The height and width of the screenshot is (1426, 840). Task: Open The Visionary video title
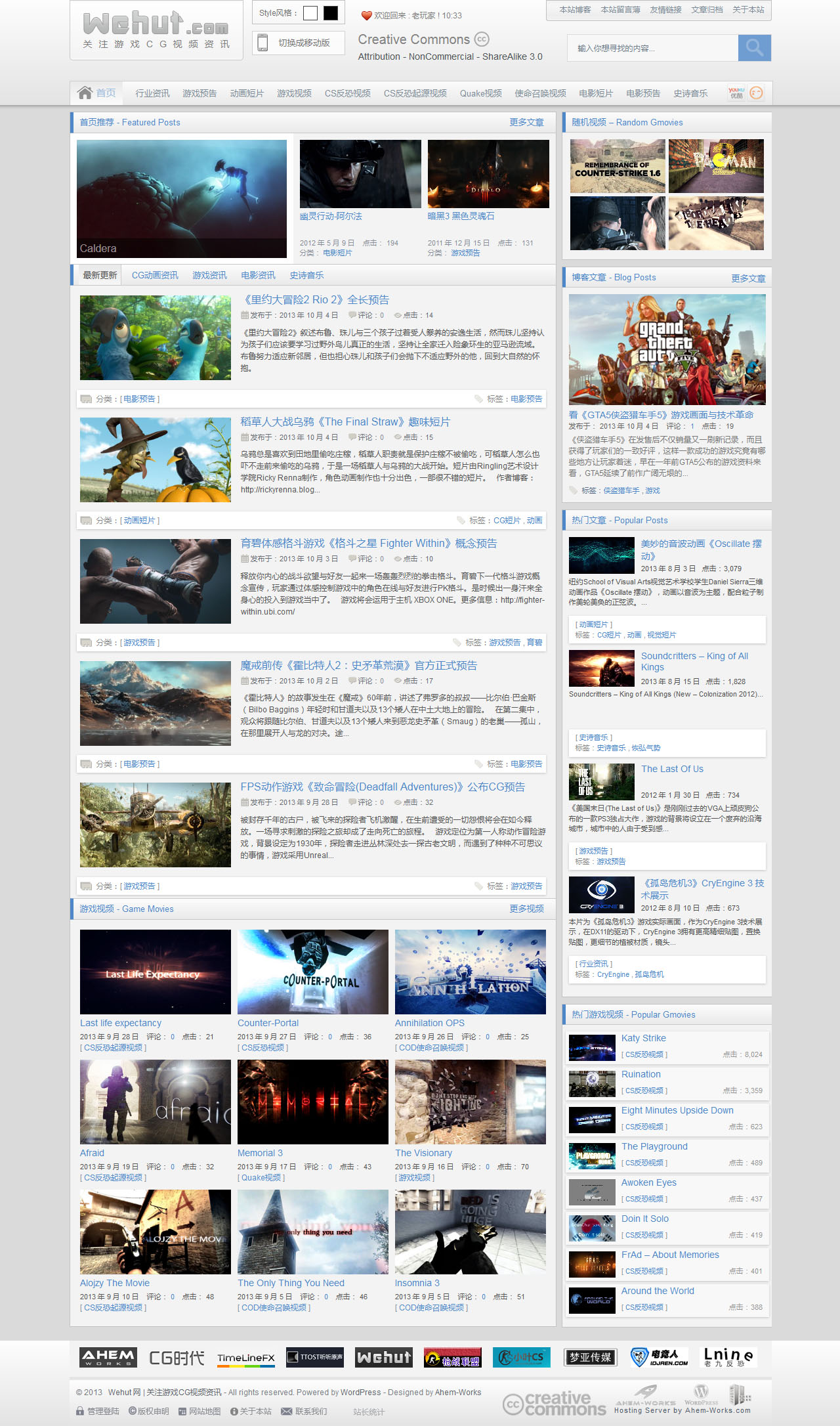click(423, 1153)
